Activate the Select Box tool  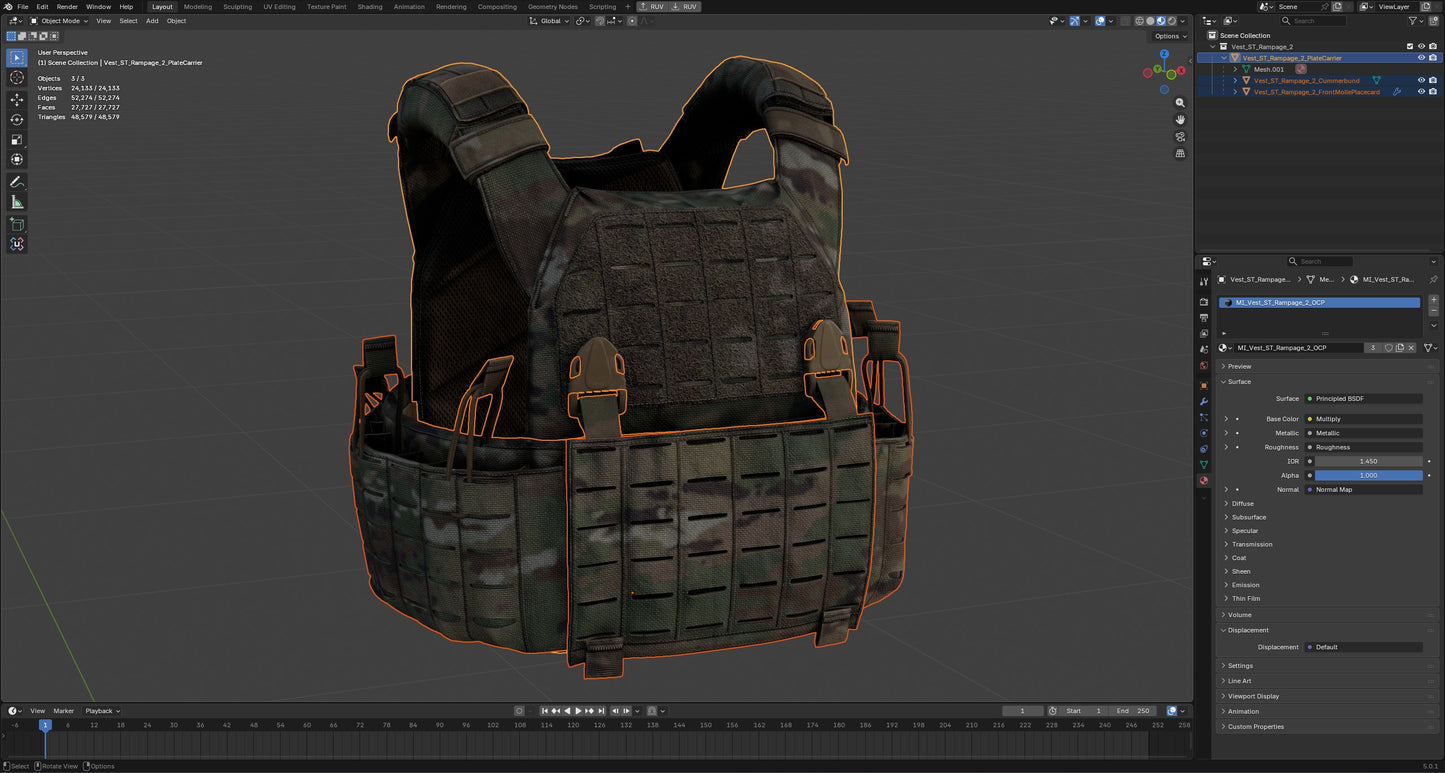point(17,58)
